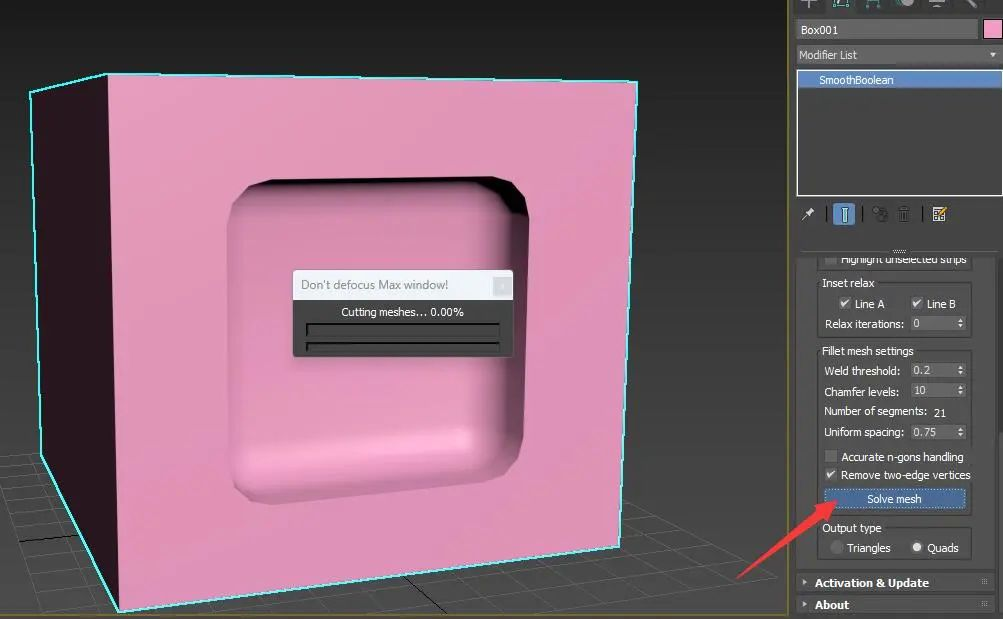This screenshot has height=619, width=1003.
Task: Disable Remove two-edge vertices
Action: (x=831, y=474)
